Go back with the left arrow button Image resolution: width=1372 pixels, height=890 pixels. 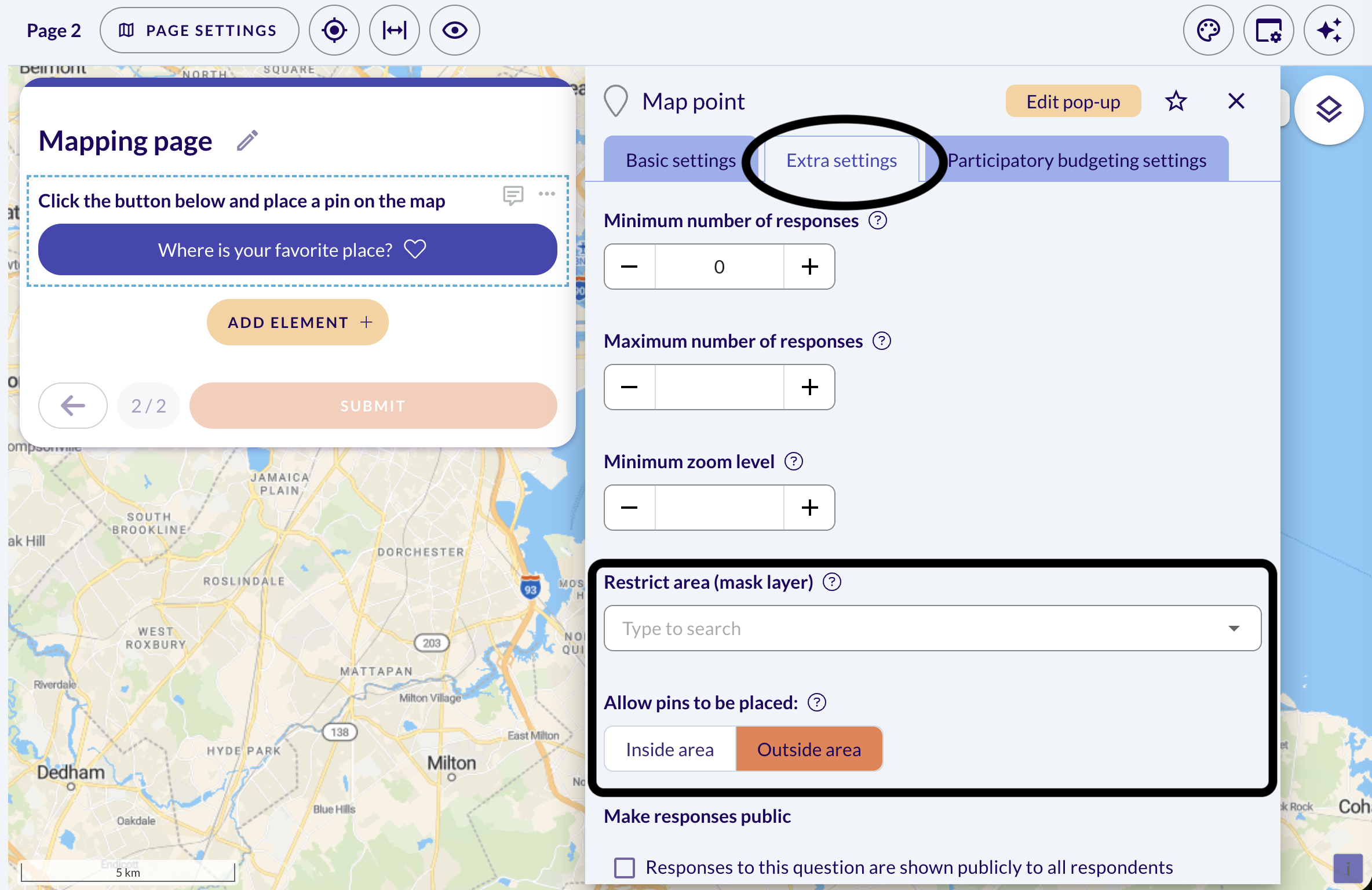click(73, 406)
